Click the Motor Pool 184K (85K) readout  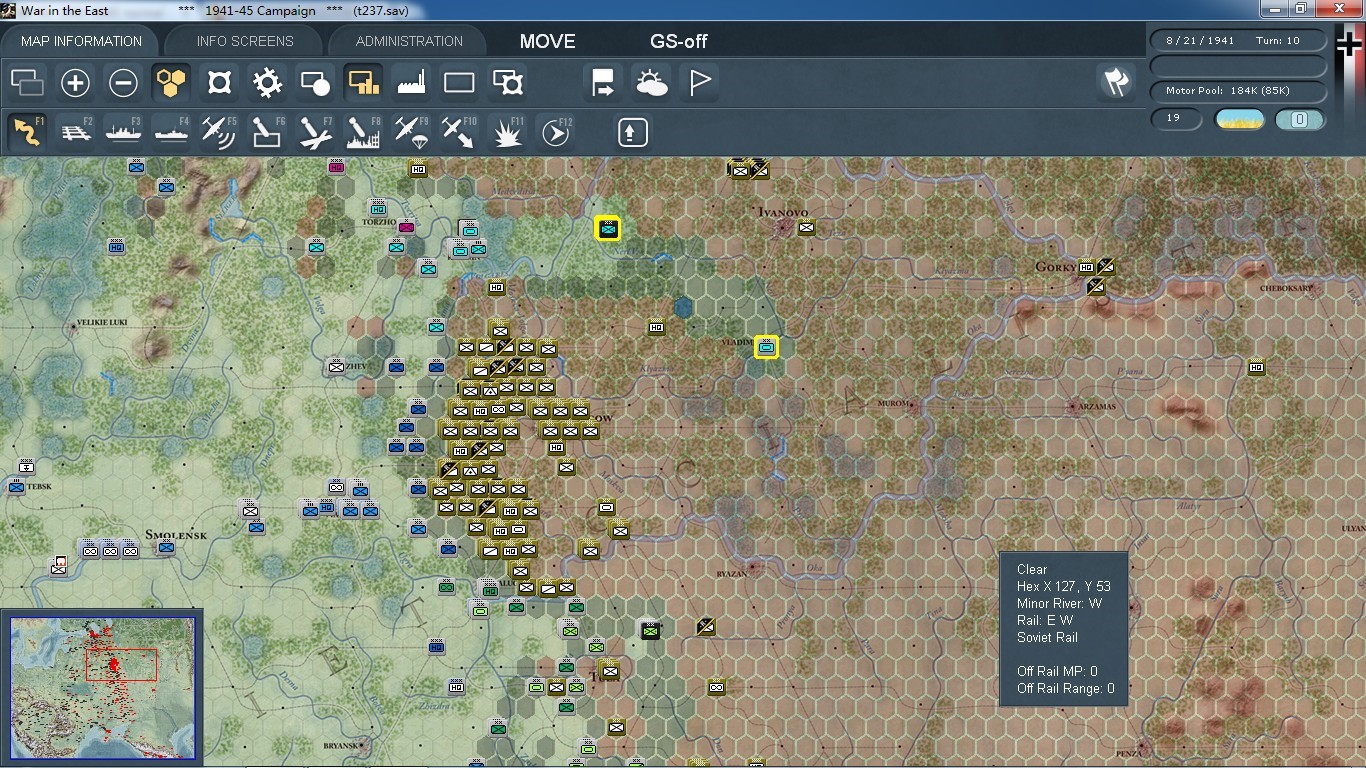point(1239,91)
